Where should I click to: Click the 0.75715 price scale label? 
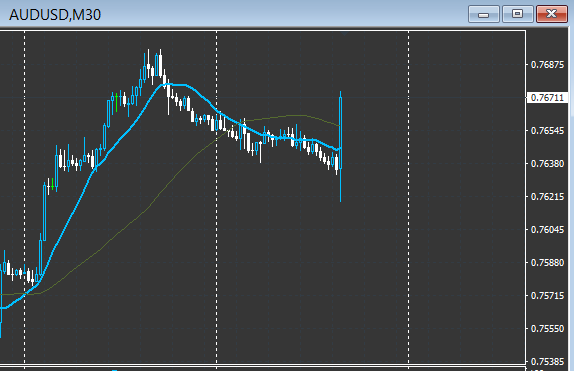(x=547, y=296)
